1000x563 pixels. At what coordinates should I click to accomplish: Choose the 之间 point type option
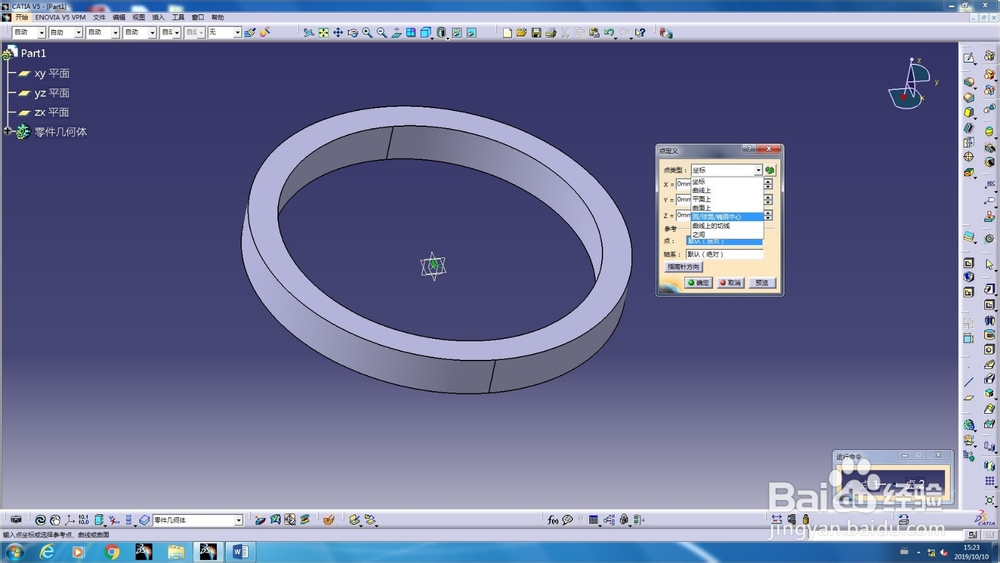coord(727,235)
